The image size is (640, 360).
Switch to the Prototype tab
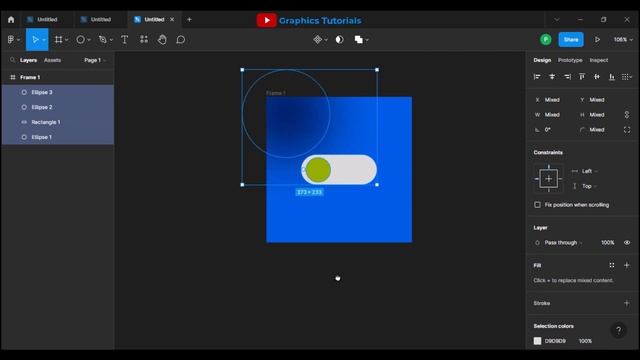pyautogui.click(x=570, y=60)
